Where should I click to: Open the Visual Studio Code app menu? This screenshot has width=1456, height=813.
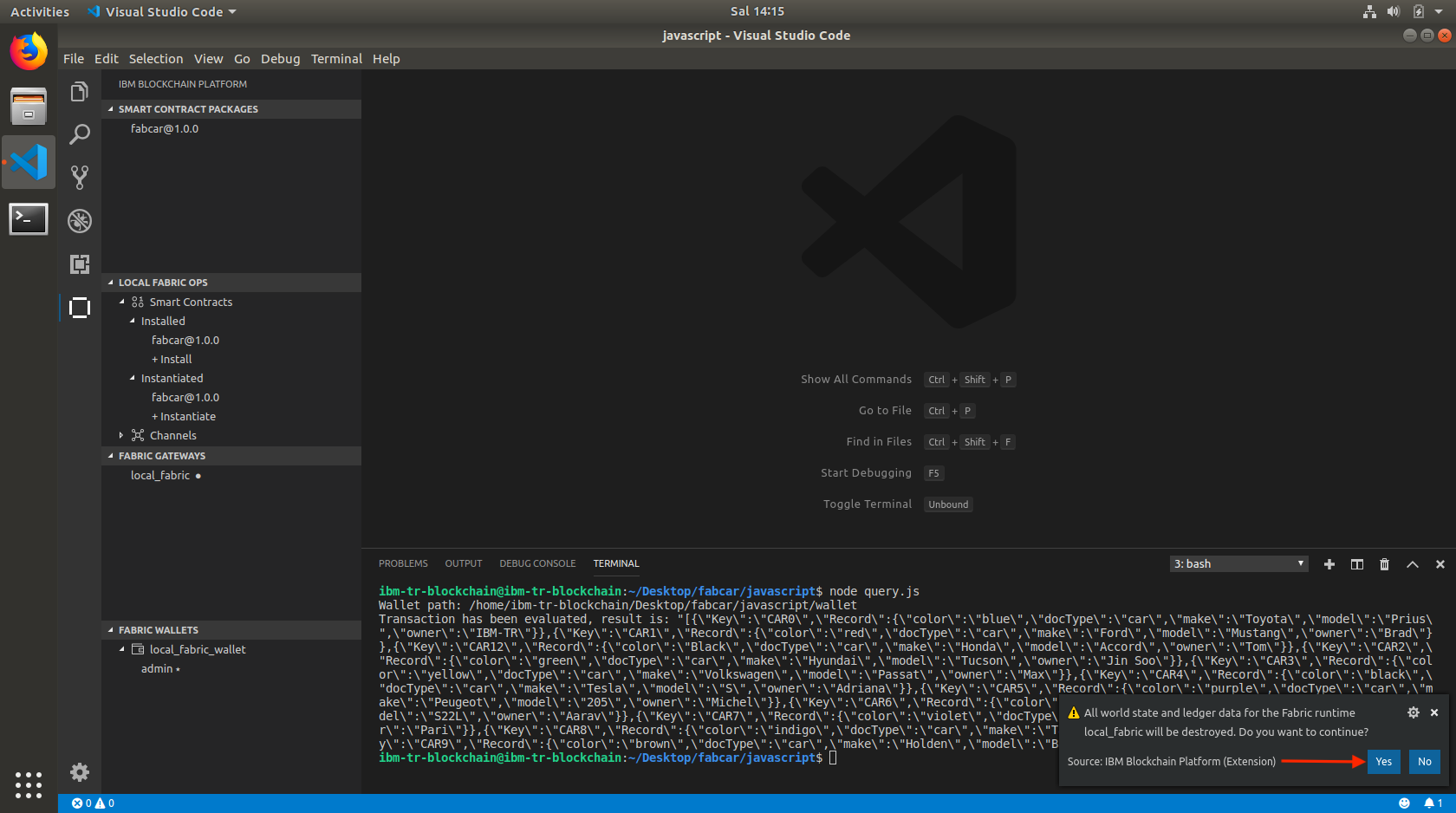tap(162, 11)
